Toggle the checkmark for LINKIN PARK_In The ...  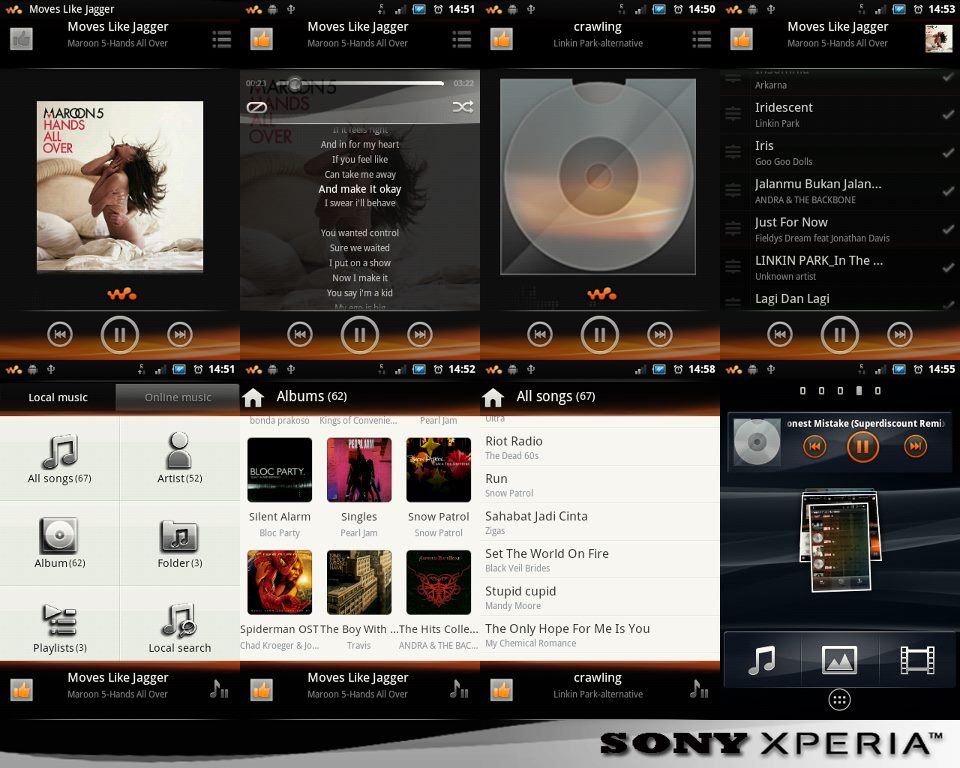point(948,268)
